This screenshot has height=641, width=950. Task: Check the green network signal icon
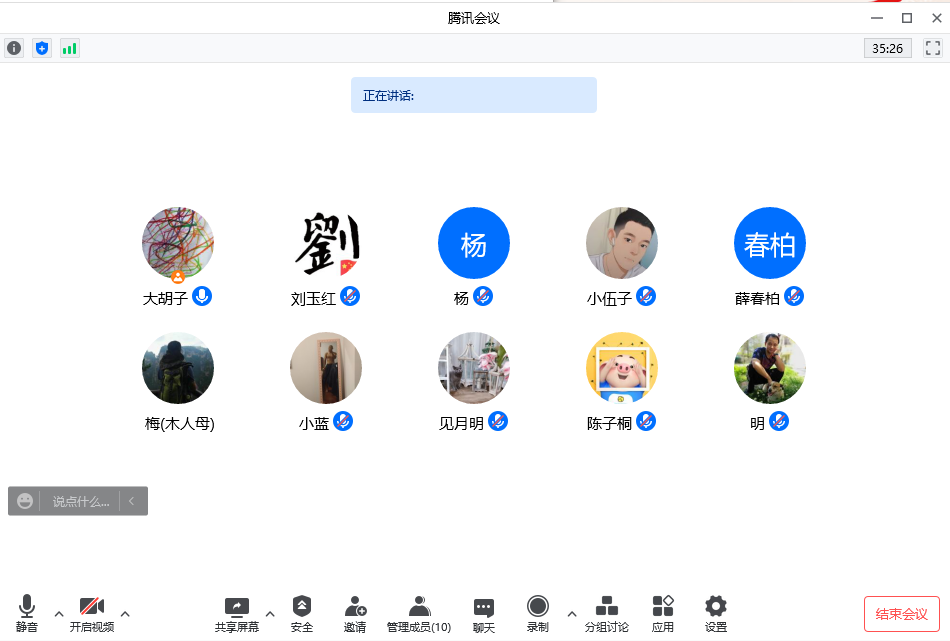pyautogui.click(x=69, y=48)
